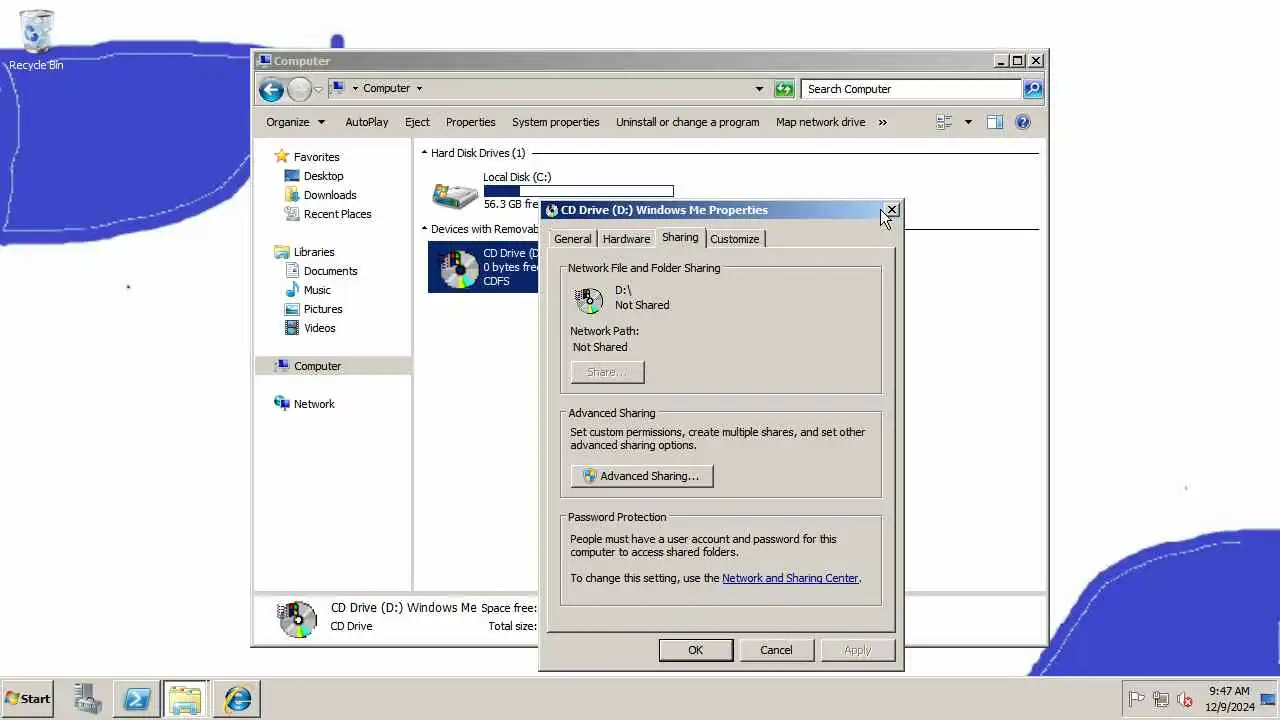Click the Action Center flag tray icon
The height and width of the screenshot is (720, 1280).
point(1136,699)
